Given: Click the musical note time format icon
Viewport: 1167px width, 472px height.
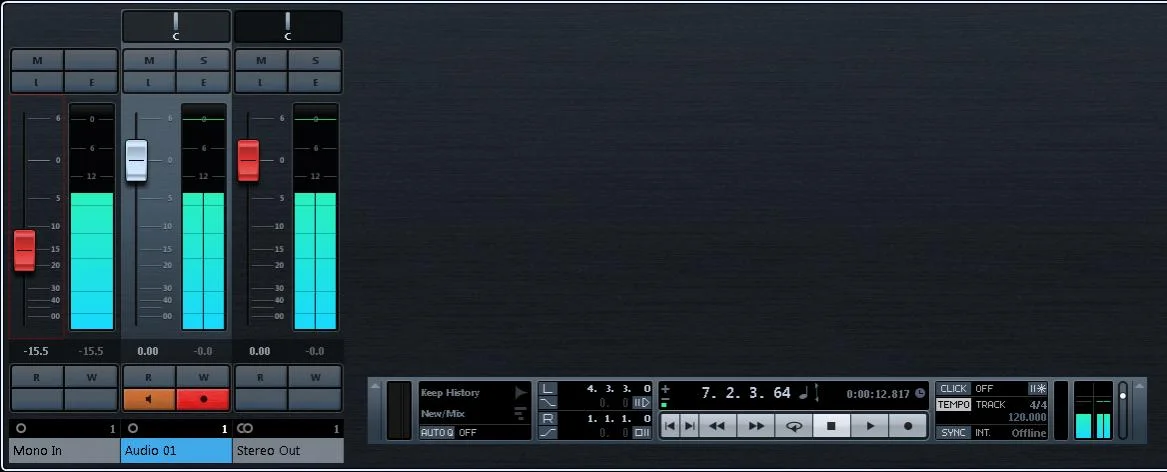Looking at the screenshot, I should 803,392.
